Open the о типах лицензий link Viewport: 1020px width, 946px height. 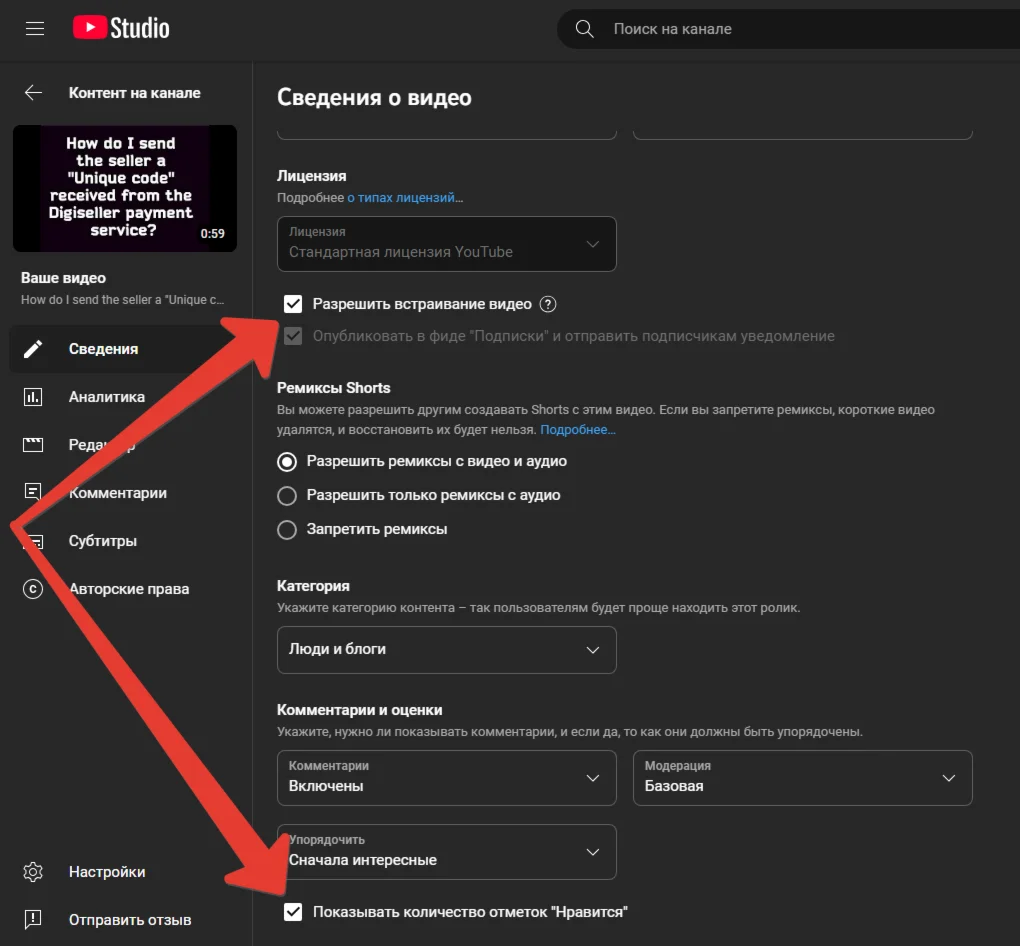(404, 198)
